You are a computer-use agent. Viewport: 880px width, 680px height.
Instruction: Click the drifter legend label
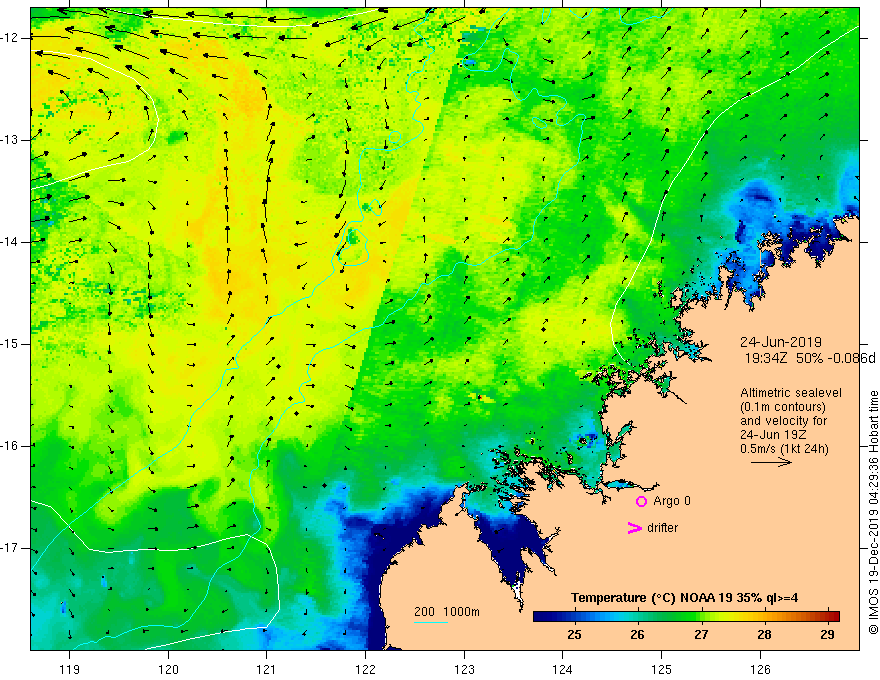click(x=662, y=528)
